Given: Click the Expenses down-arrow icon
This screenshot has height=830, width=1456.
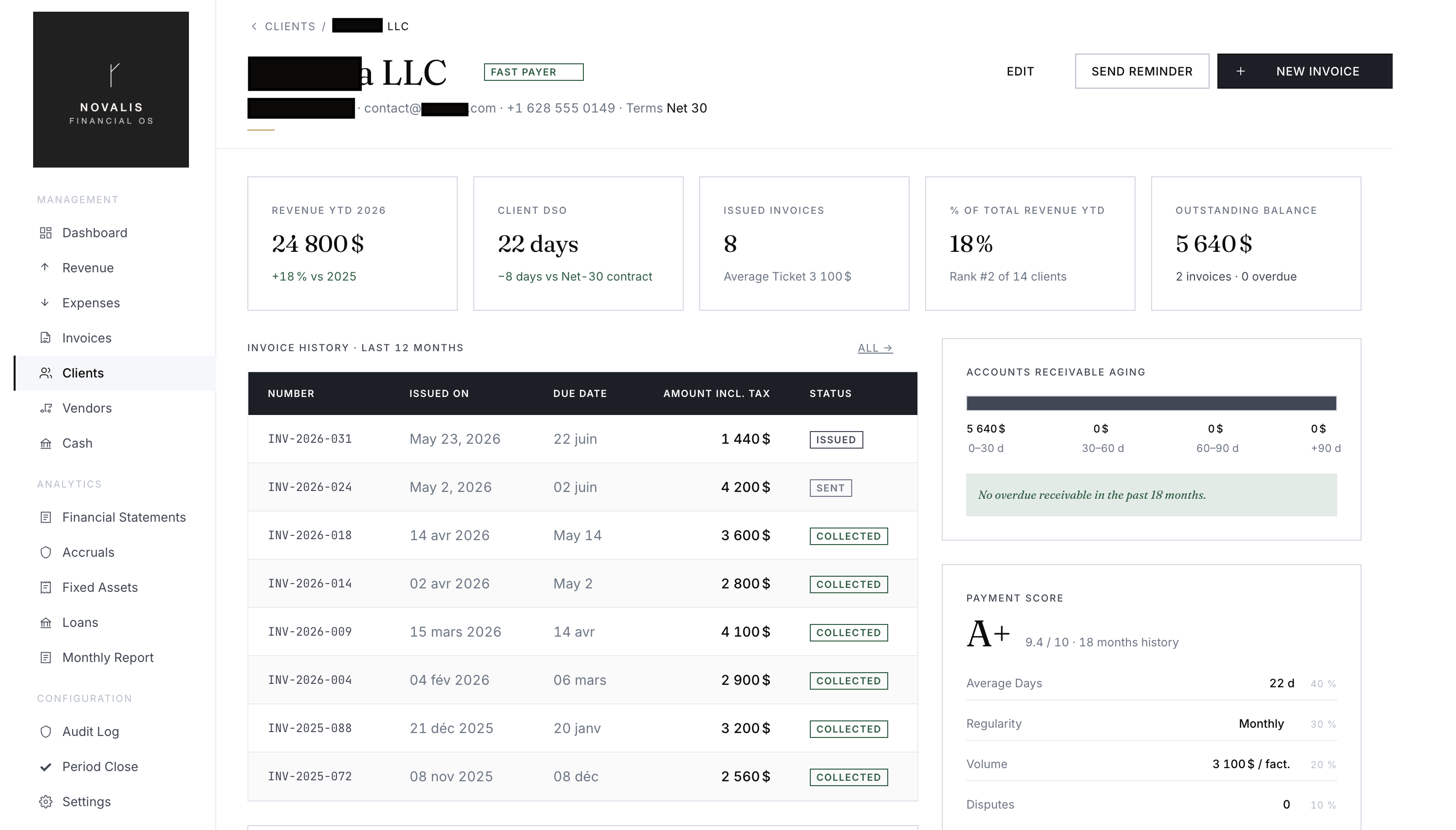Looking at the screenshot, I should tap(46, 302).
